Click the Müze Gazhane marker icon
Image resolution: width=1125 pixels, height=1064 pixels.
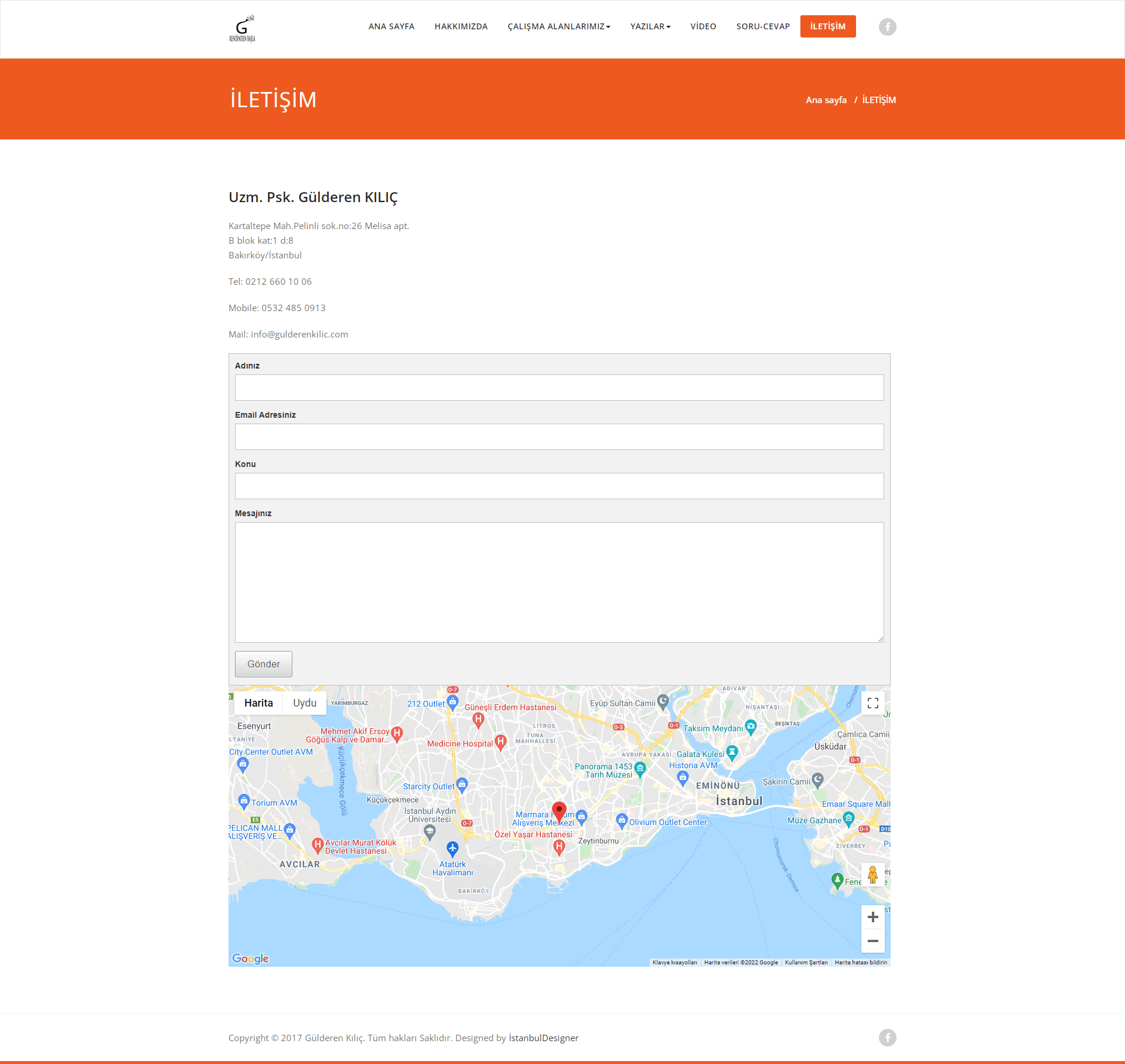(848, 819)
